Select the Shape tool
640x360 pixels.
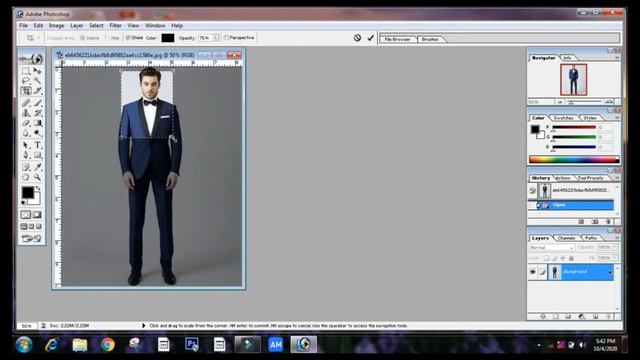point(38,155)
